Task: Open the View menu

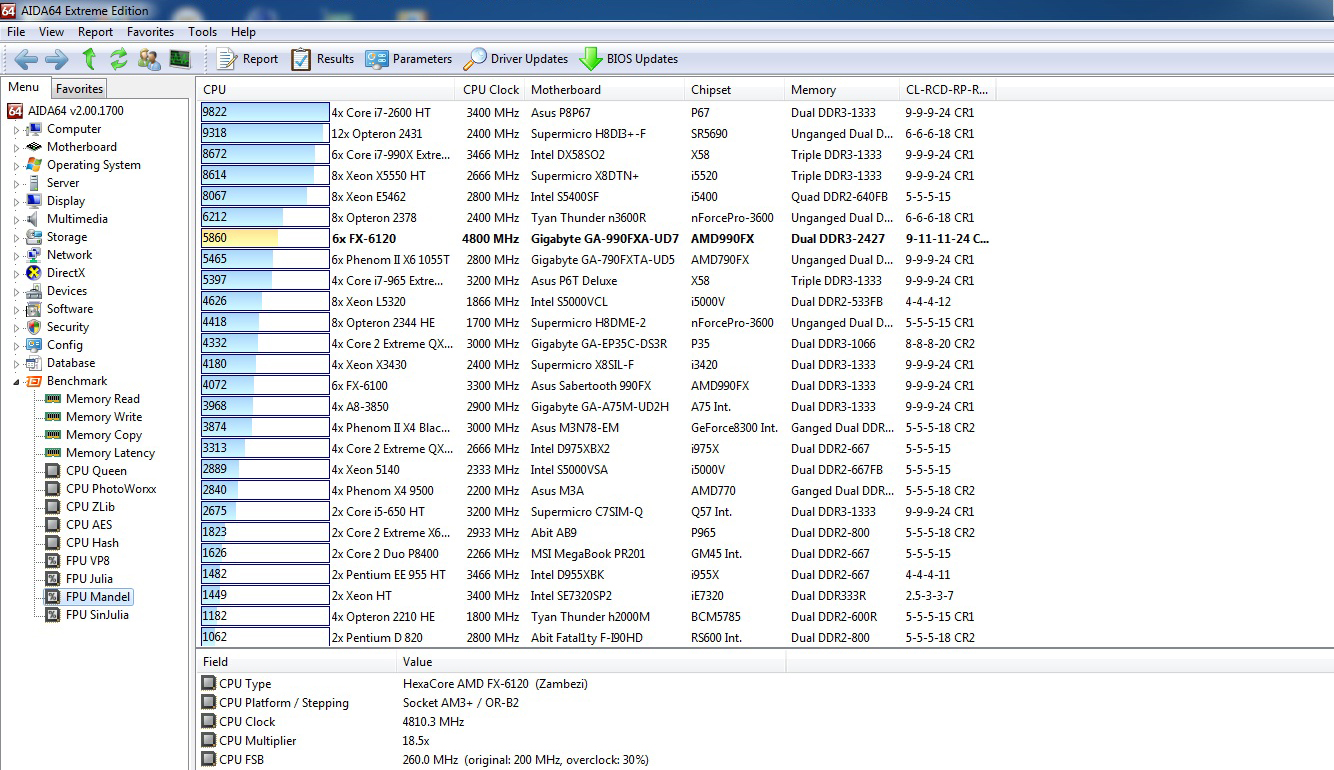Action: (x=51, y=32)
